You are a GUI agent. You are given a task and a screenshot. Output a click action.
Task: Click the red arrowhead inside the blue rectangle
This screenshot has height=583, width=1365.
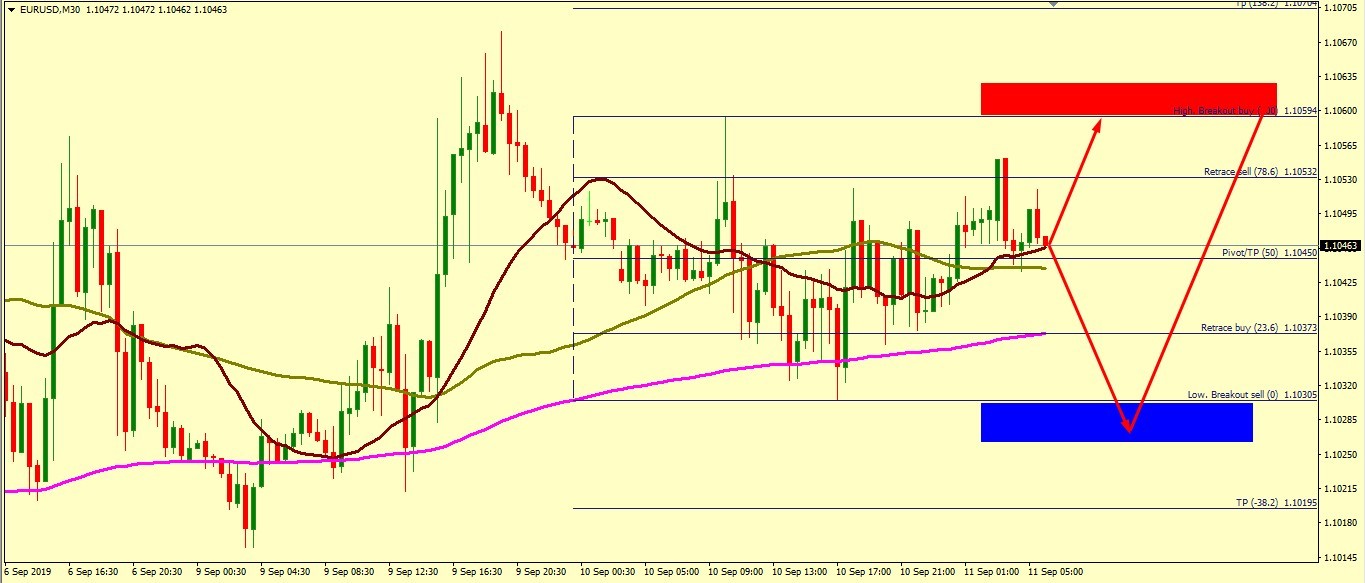(x=1129, y=427)
